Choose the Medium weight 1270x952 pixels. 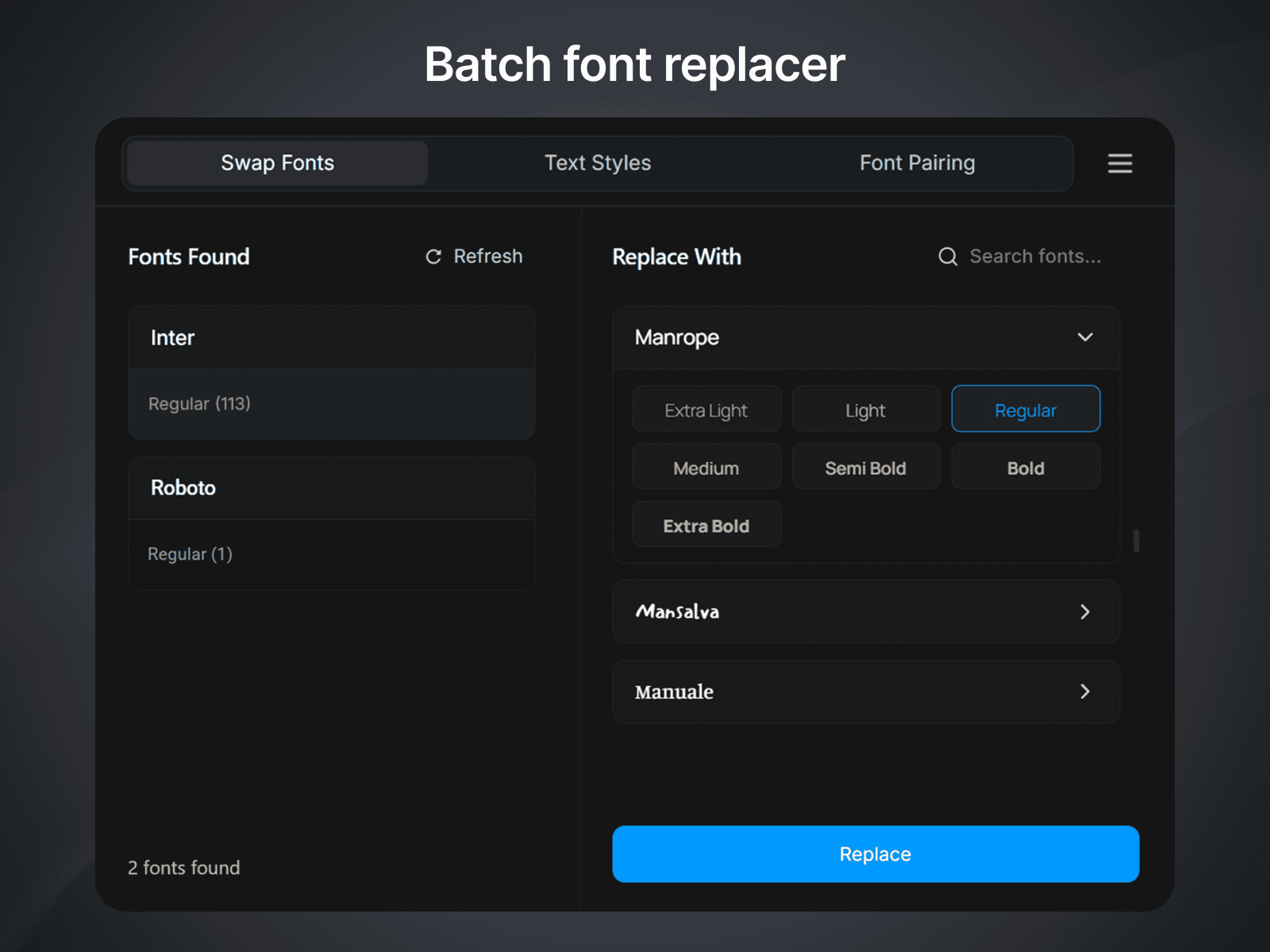(706, 468)
